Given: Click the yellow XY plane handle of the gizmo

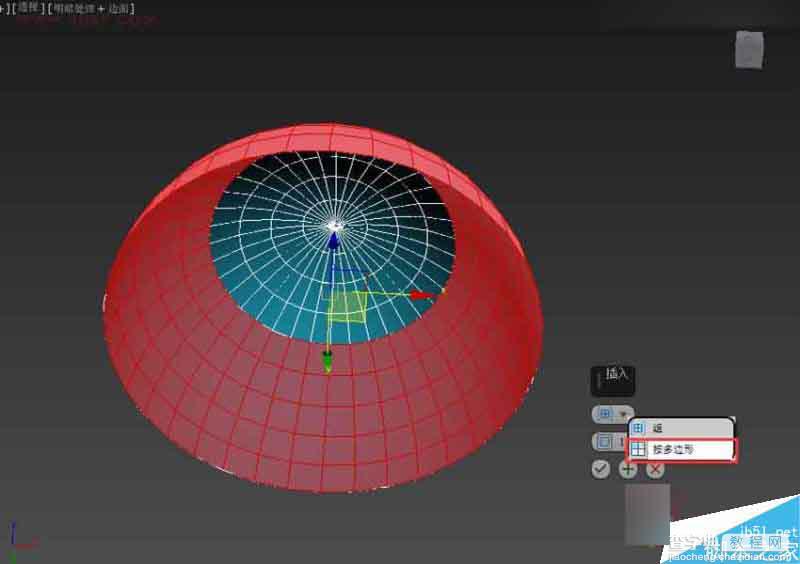Looking at the screenshot, I should [348, 307].
